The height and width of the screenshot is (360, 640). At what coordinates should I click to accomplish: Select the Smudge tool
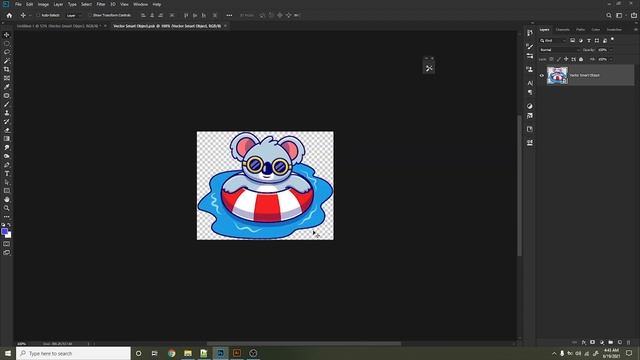(7, 147)
